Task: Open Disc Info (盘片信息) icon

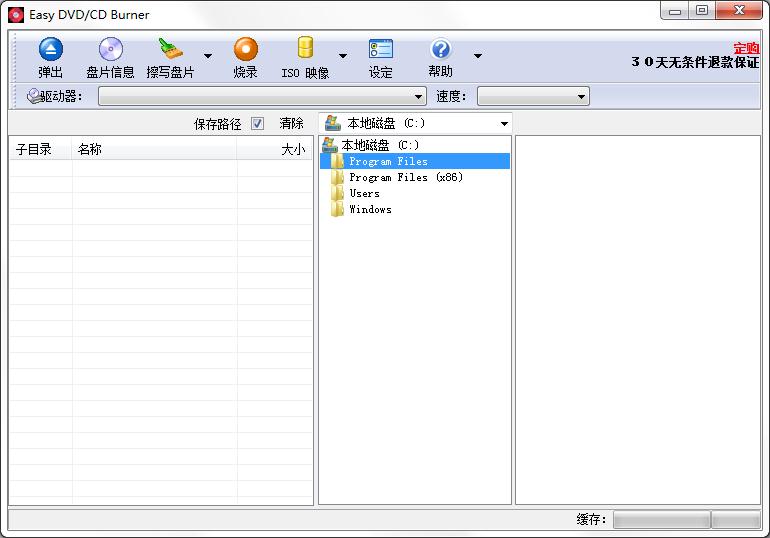Action: point(110,49)
